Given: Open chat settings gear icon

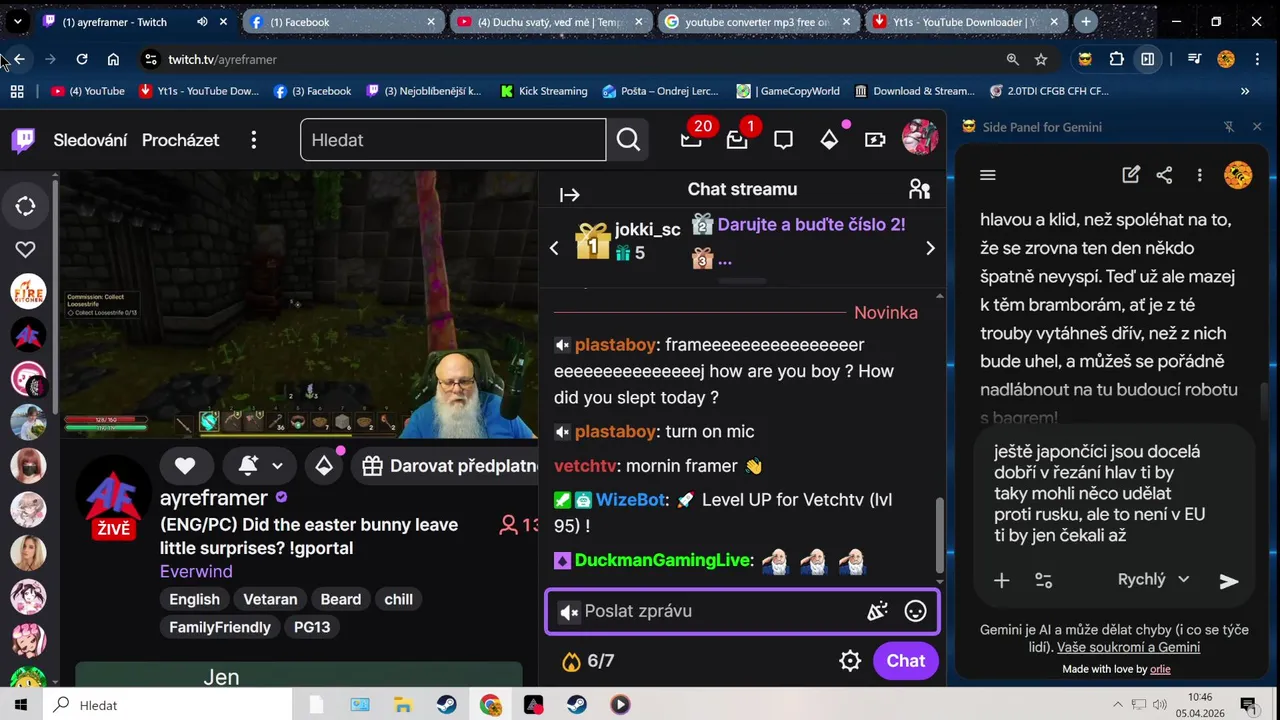Looking at the screenshot, I should [850, 661].
